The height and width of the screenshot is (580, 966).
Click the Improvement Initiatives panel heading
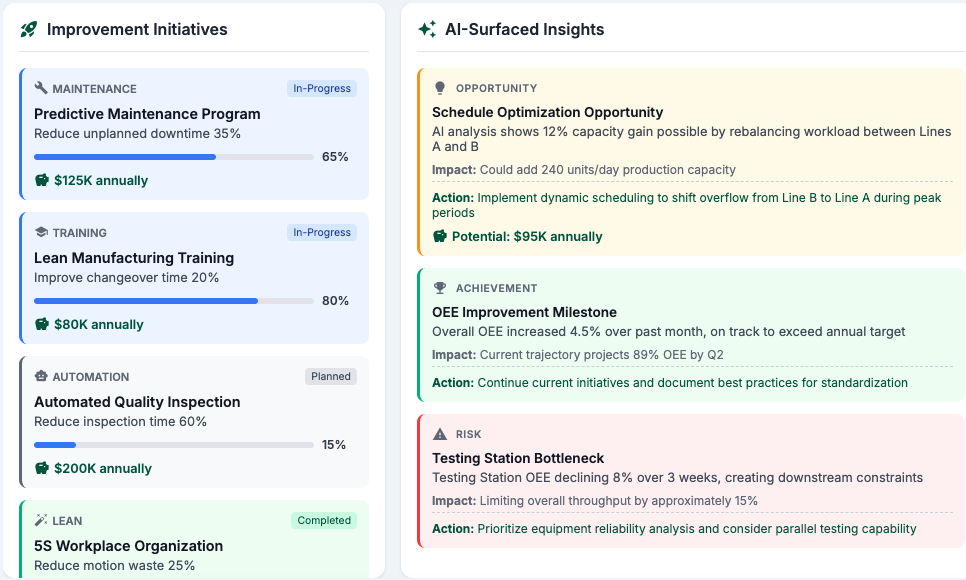(137, 29)
